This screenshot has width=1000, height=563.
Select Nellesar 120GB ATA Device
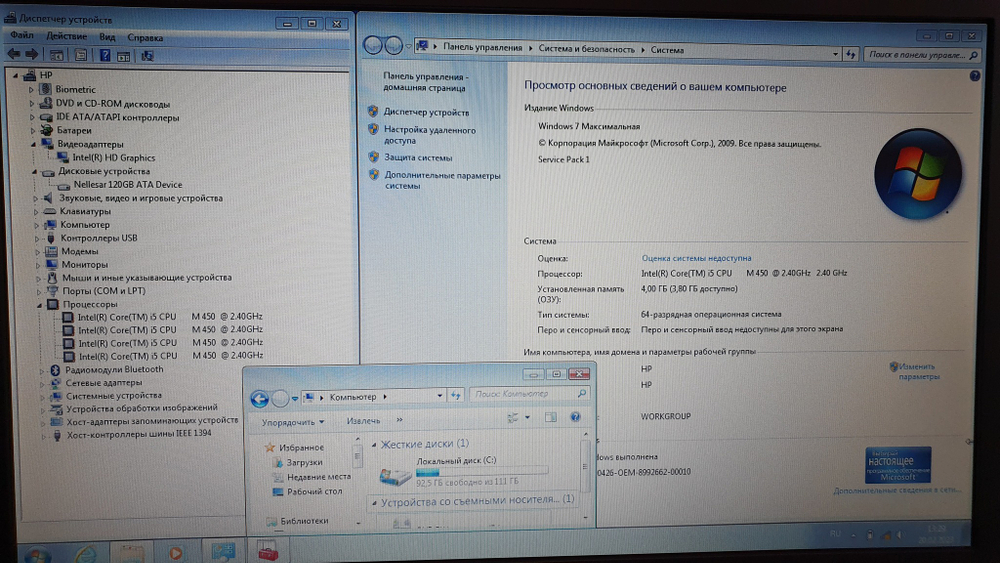click(128, 184)
